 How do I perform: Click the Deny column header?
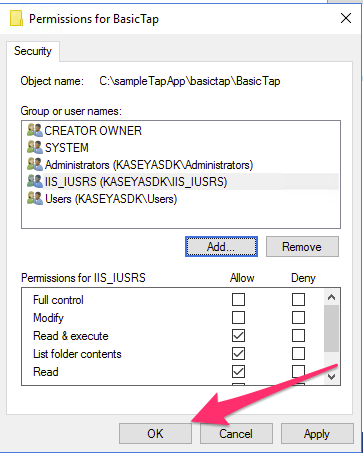[x=303, y=278]
